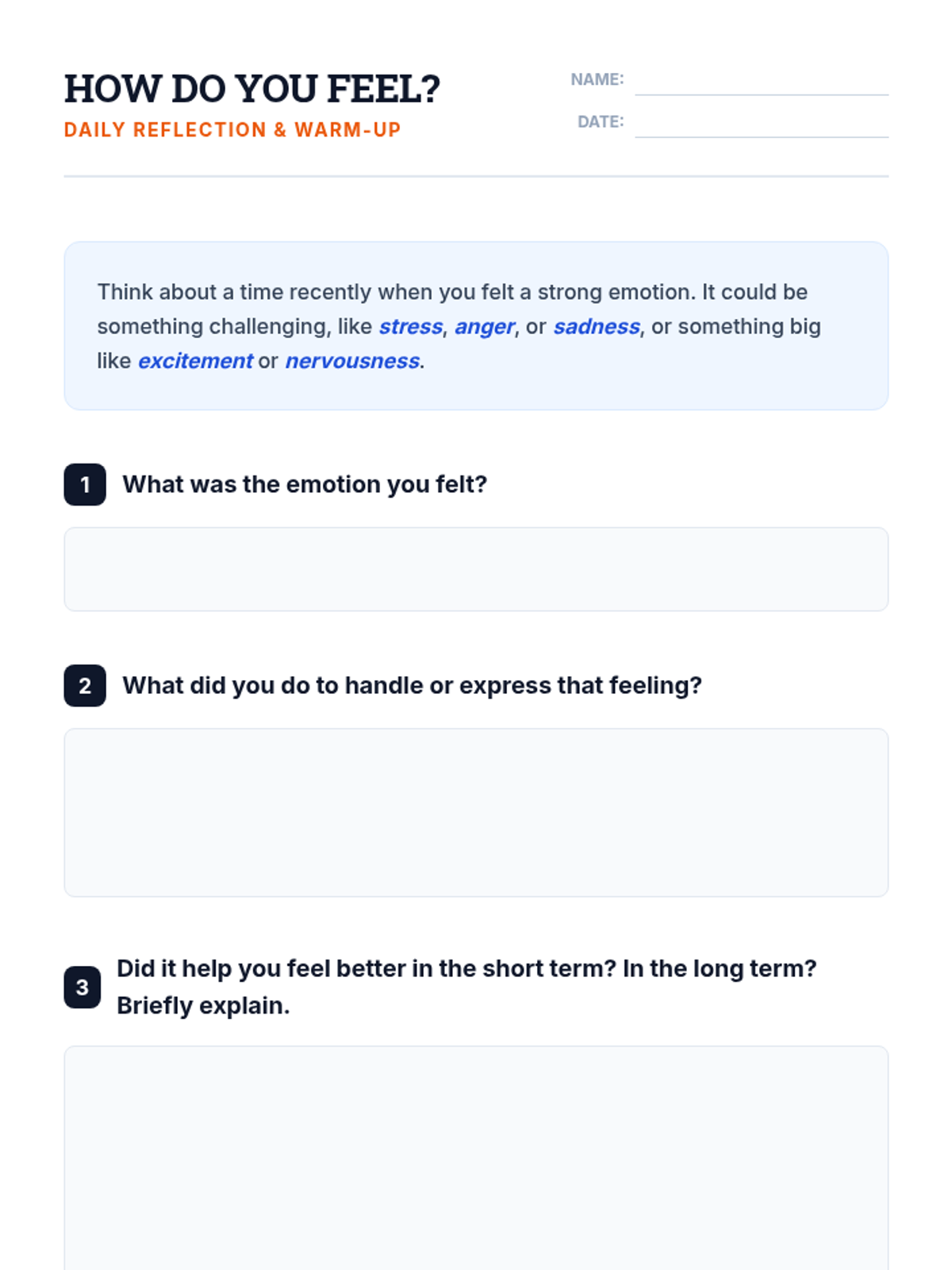Click the highlighted word stress

pyautogui.click(x=411, y=327)
